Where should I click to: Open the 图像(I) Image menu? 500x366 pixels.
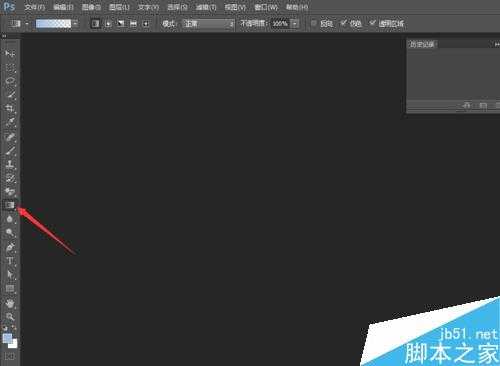tap(91, 7)
